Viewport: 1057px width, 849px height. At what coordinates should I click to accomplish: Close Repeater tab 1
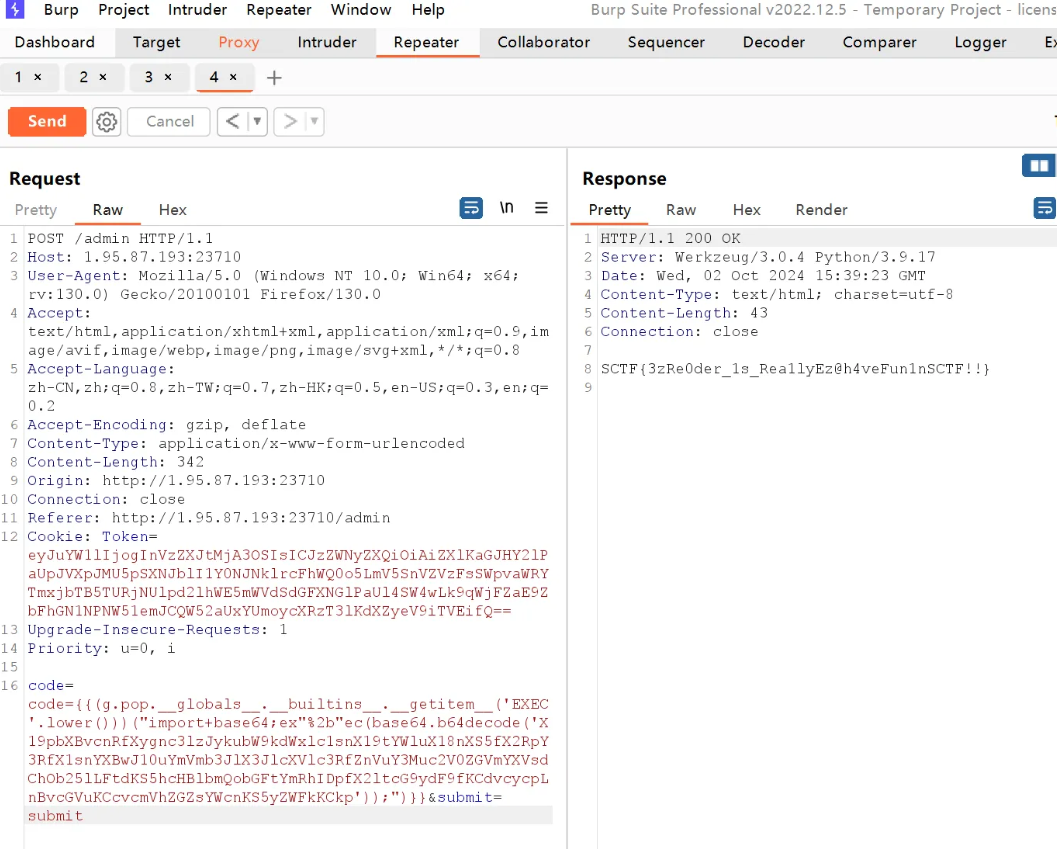coord(38,78)
